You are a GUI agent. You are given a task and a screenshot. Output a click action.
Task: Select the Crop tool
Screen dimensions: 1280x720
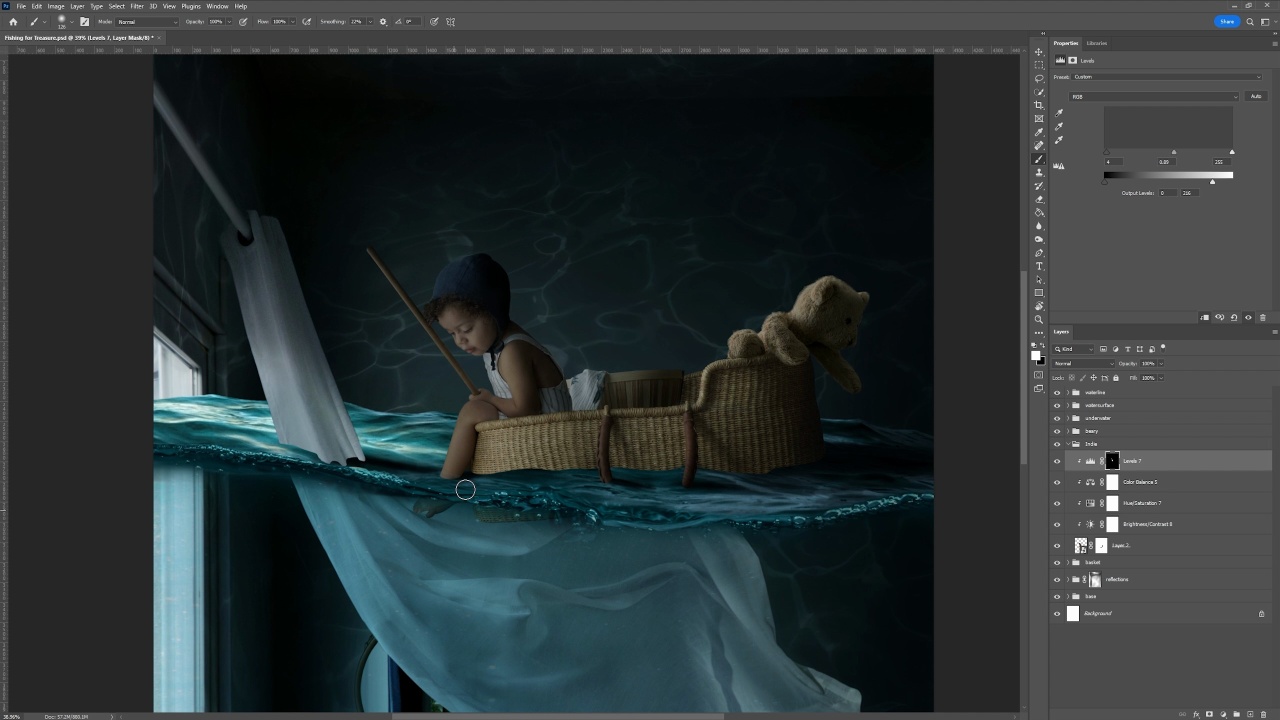pyautogui.click(x=1039, y=105)
